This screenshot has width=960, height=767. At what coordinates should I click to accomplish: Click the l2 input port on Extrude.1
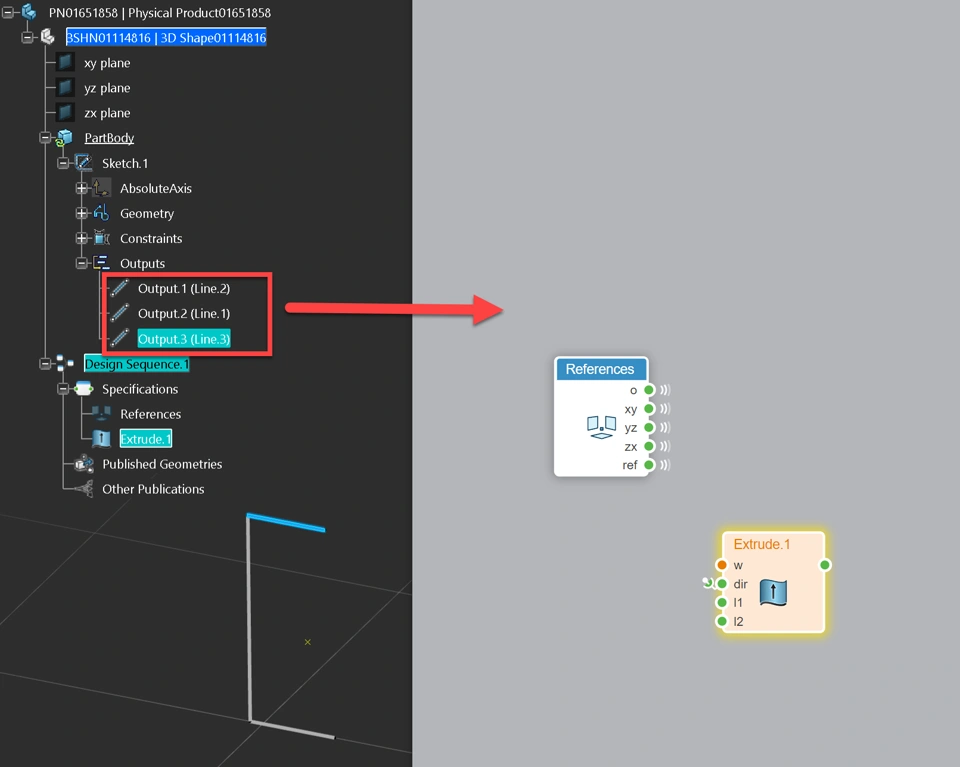pyautogui.click(x=722, y=621)
